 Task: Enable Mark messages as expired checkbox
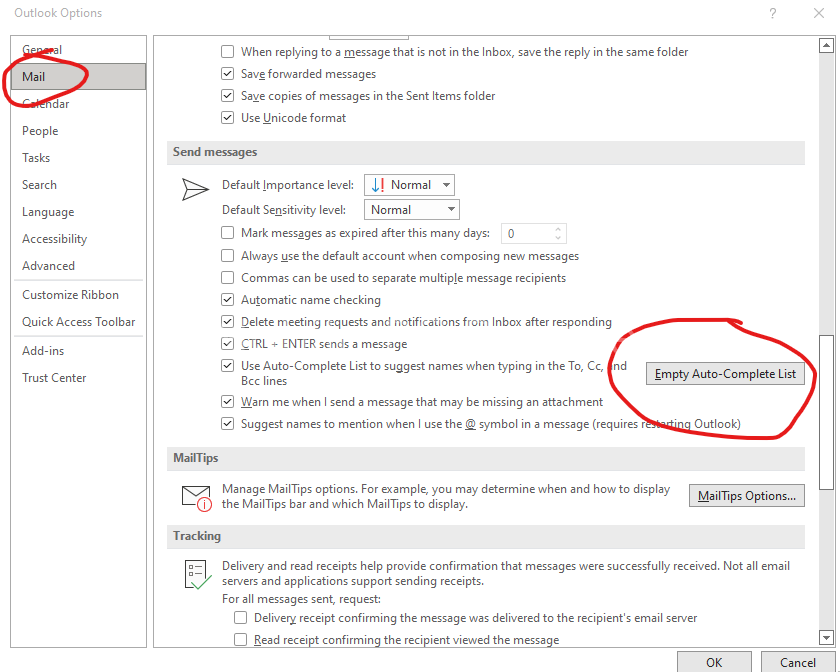click(x=229, y=233)
